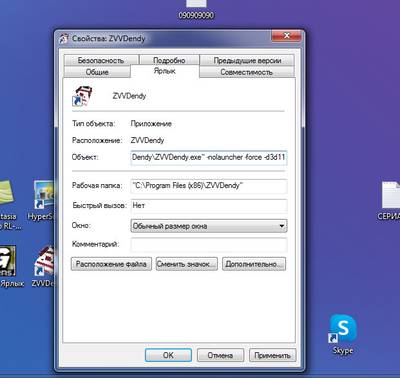Screen dimensions: 400x378
Task: Open the Окно dropdown list
Action: [209, 226]
